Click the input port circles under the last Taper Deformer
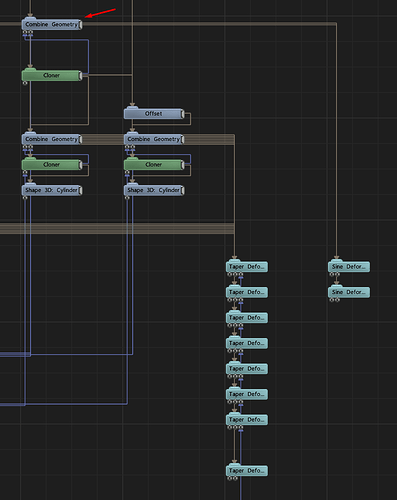This screenshot has width=397, height=500. (233, 478)
